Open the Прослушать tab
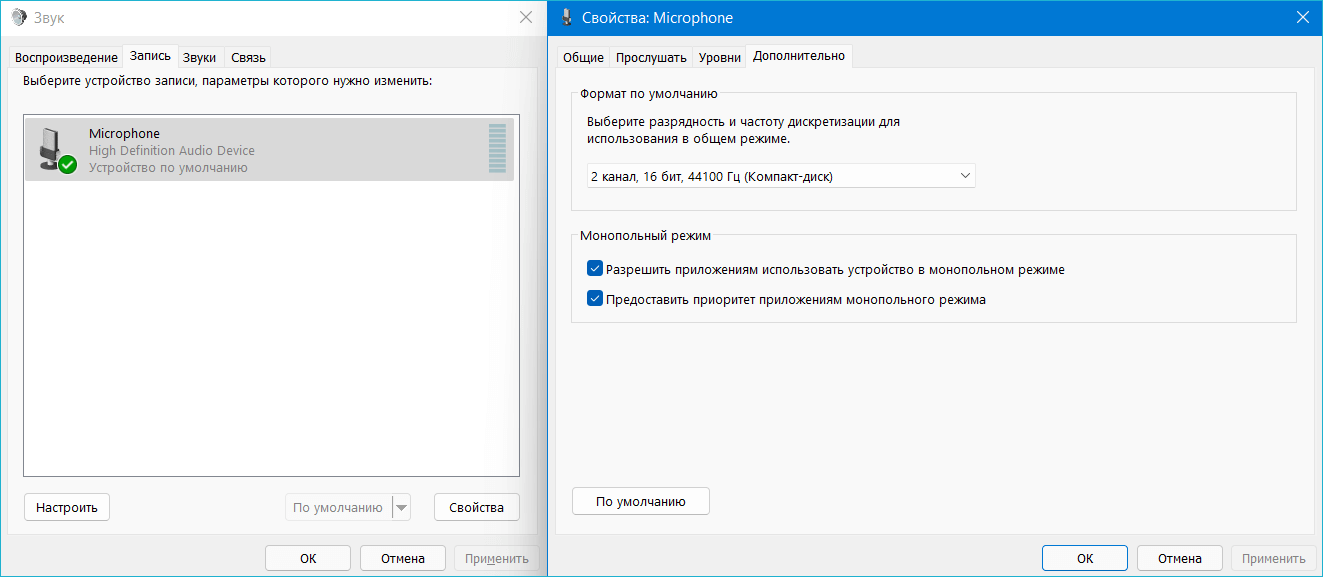Viewport: 1323px width, 577px height. click(651, 57)
